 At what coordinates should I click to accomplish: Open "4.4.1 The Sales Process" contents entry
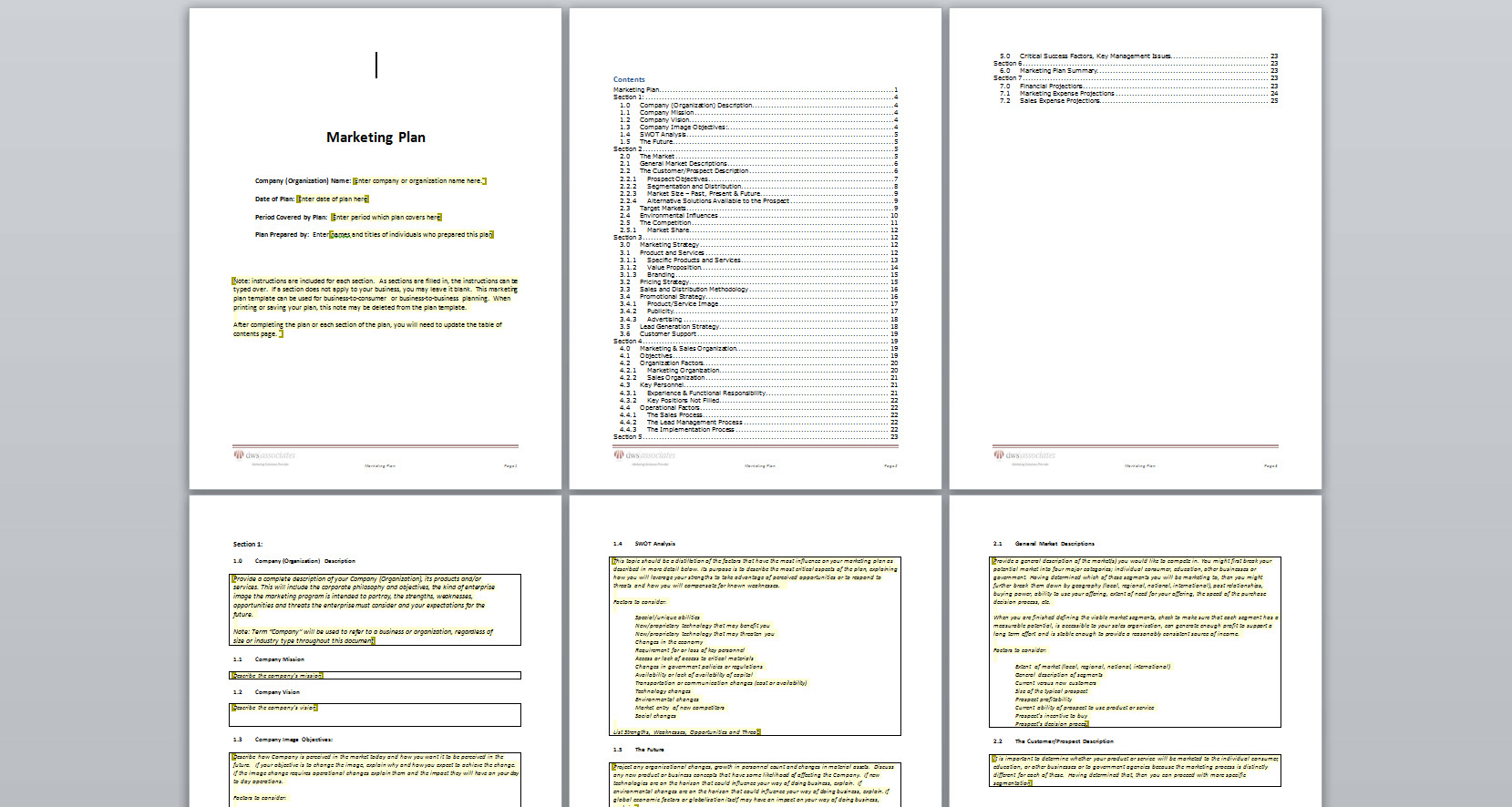click(x=758, y=415)
